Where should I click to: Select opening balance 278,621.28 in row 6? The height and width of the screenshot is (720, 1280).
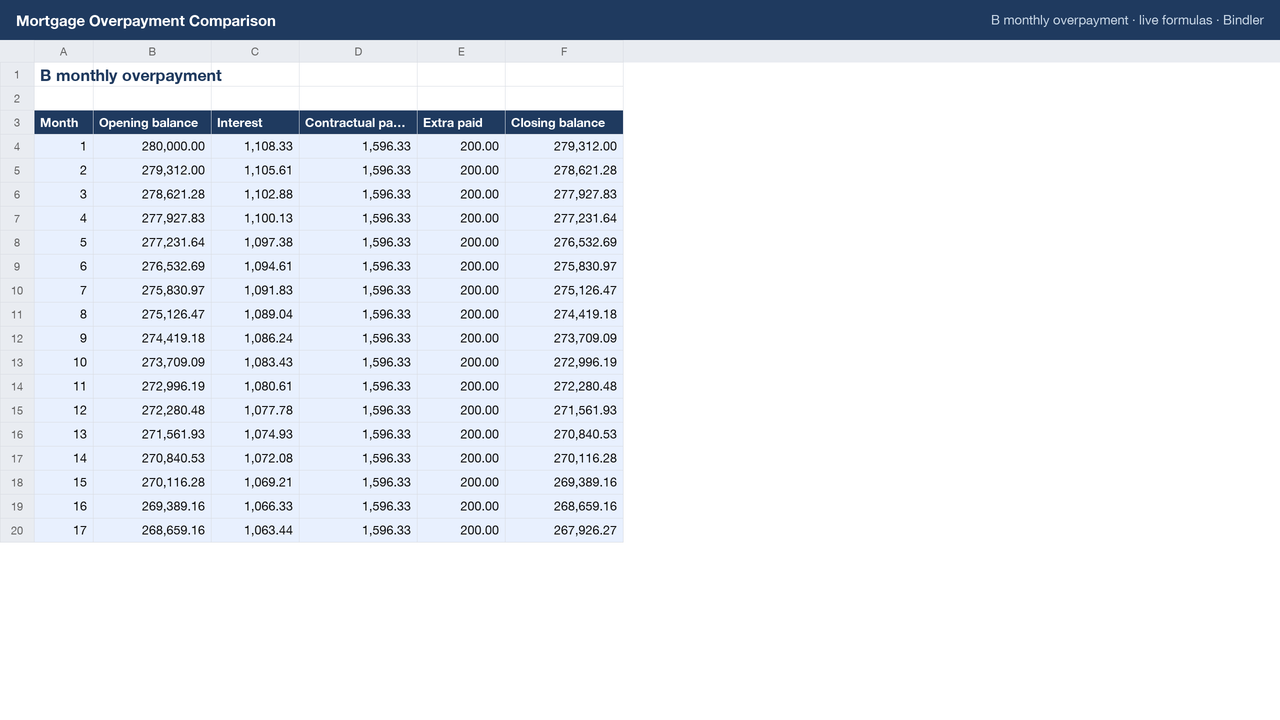(152, 195)
